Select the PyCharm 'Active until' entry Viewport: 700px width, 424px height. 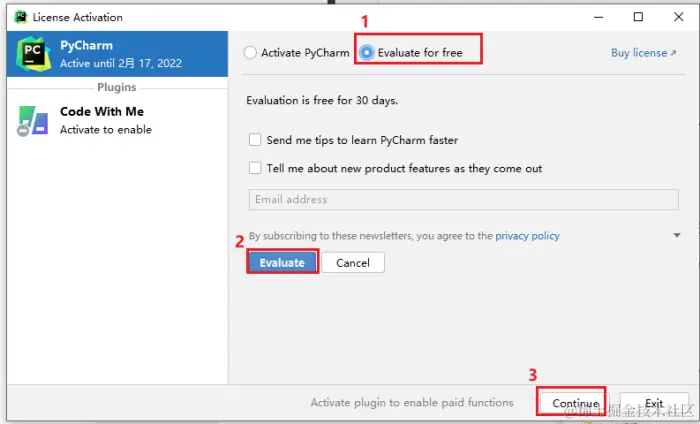pyautogui.click(x=117, y=54)
